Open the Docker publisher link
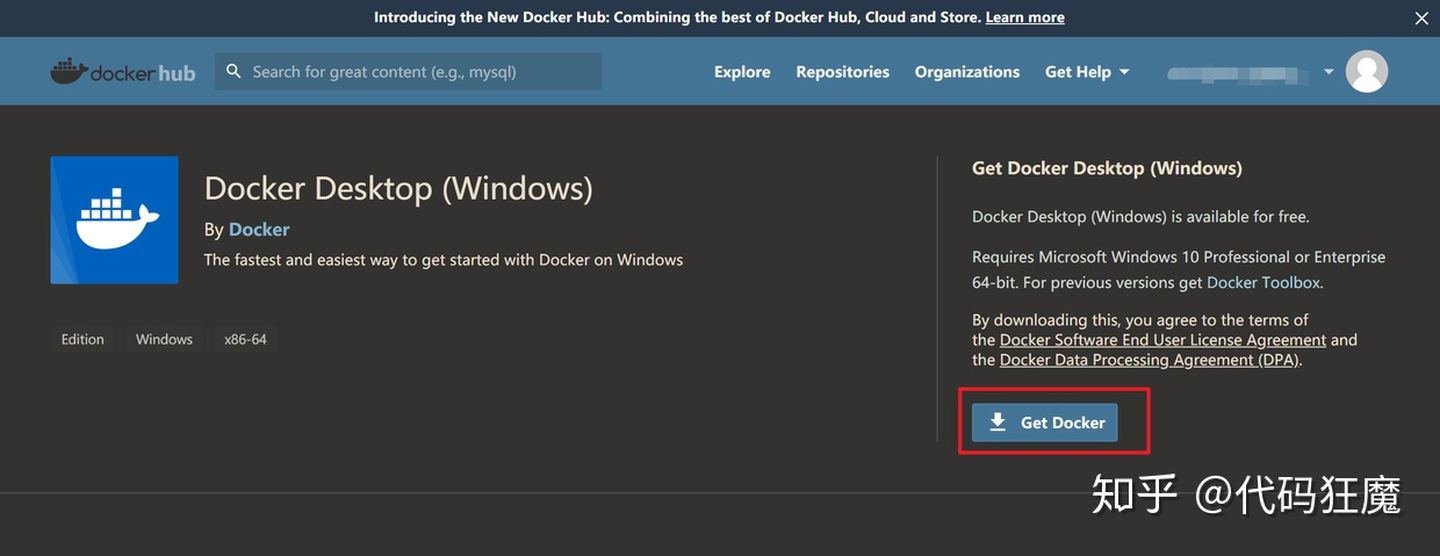Screen dimensions: 1440x556 [x=259, y=229]
